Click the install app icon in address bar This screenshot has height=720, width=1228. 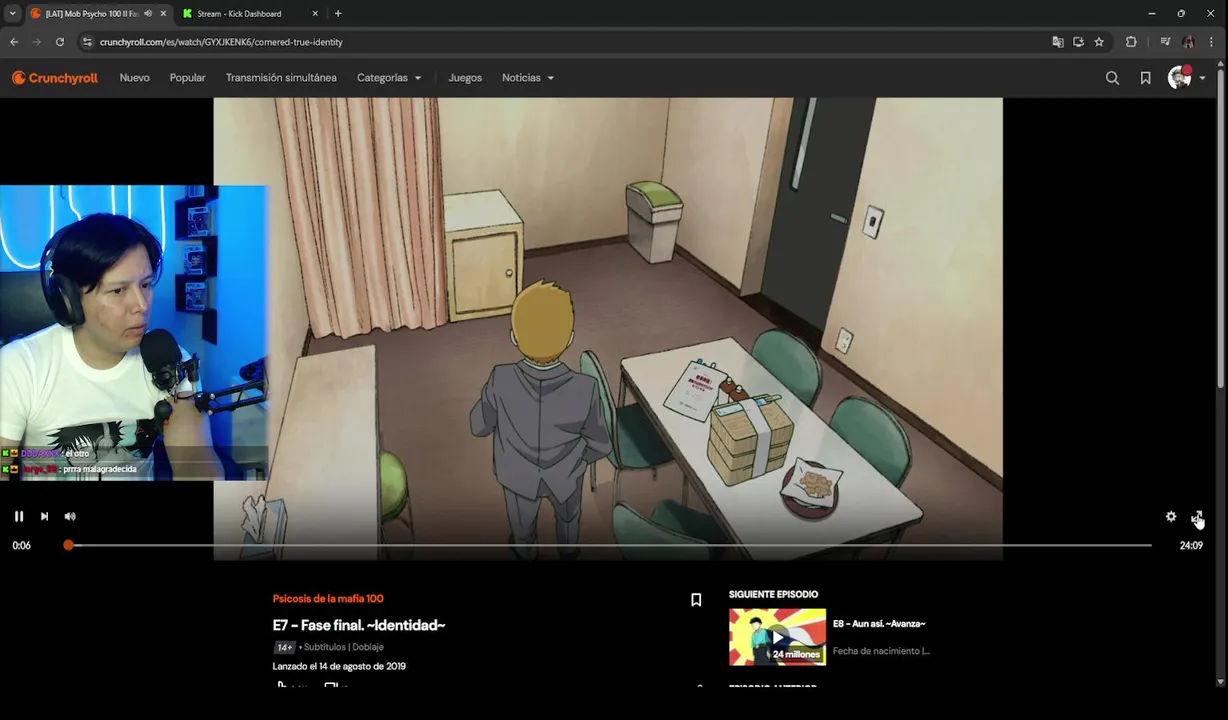1078,42
